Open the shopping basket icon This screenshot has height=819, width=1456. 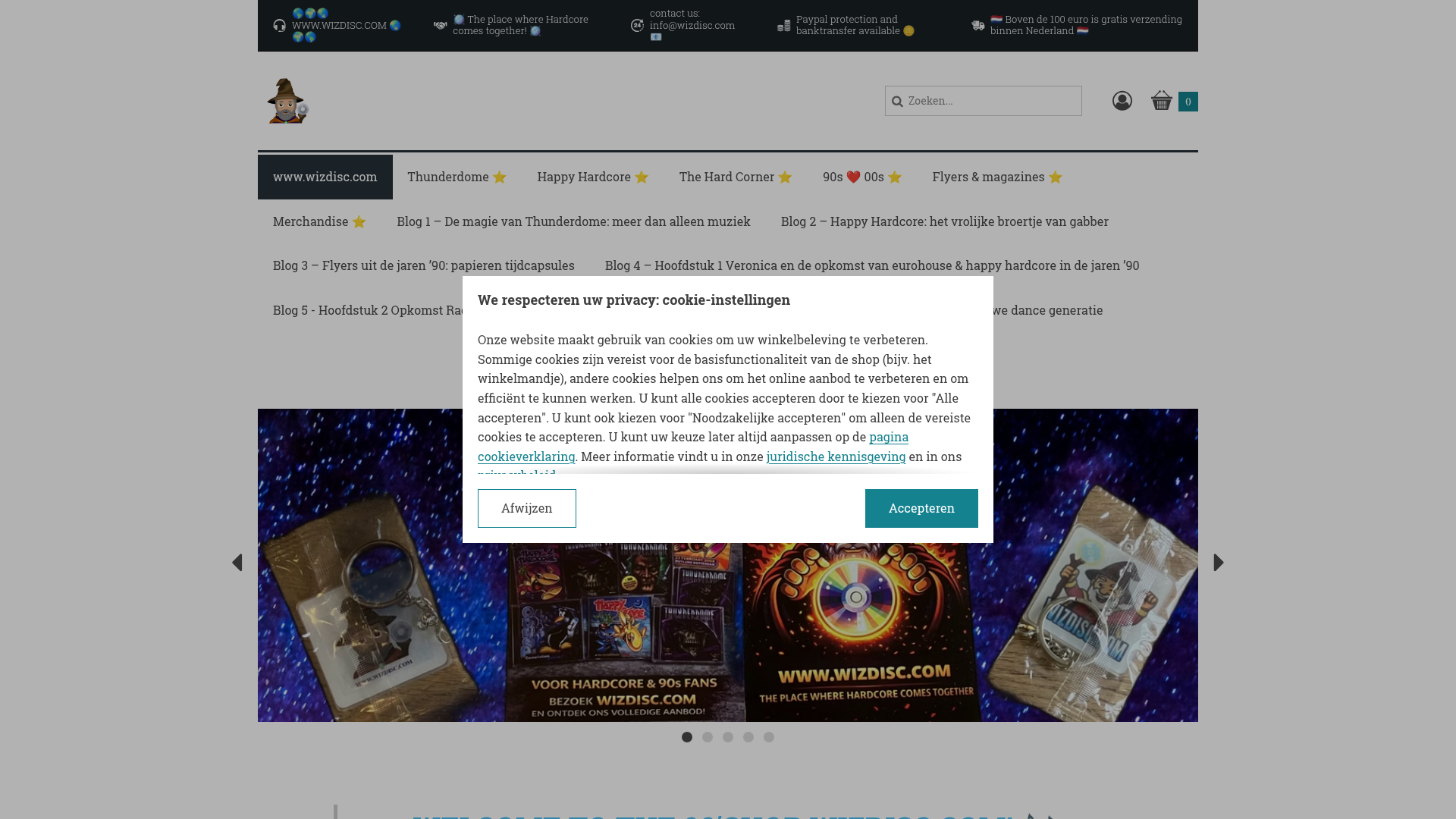click(x=1162, y=100)
